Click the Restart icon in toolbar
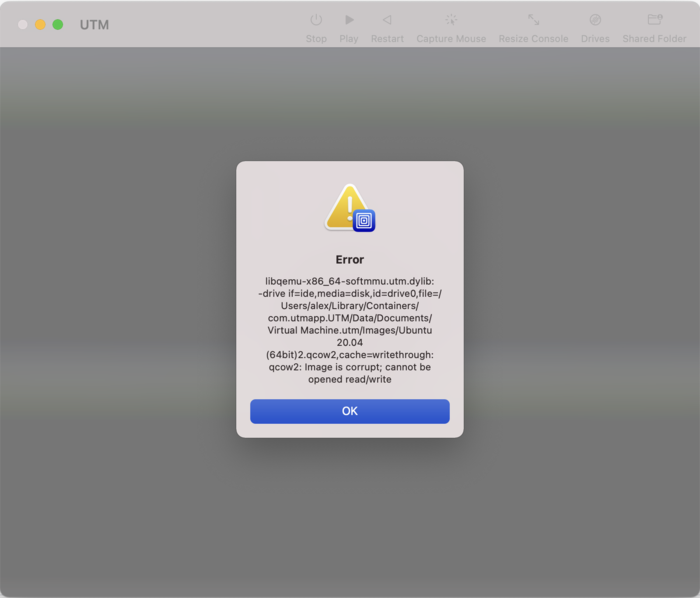Image resolution: width=700 pixels, height=598 pixels. 387,20
